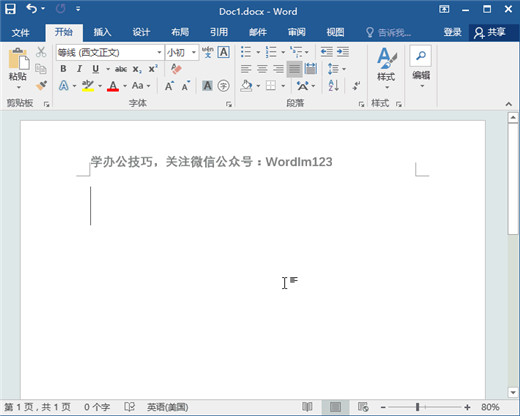Click the Cut scissors icon
Viewport: 520px width, 416px height.
point(41,52)
